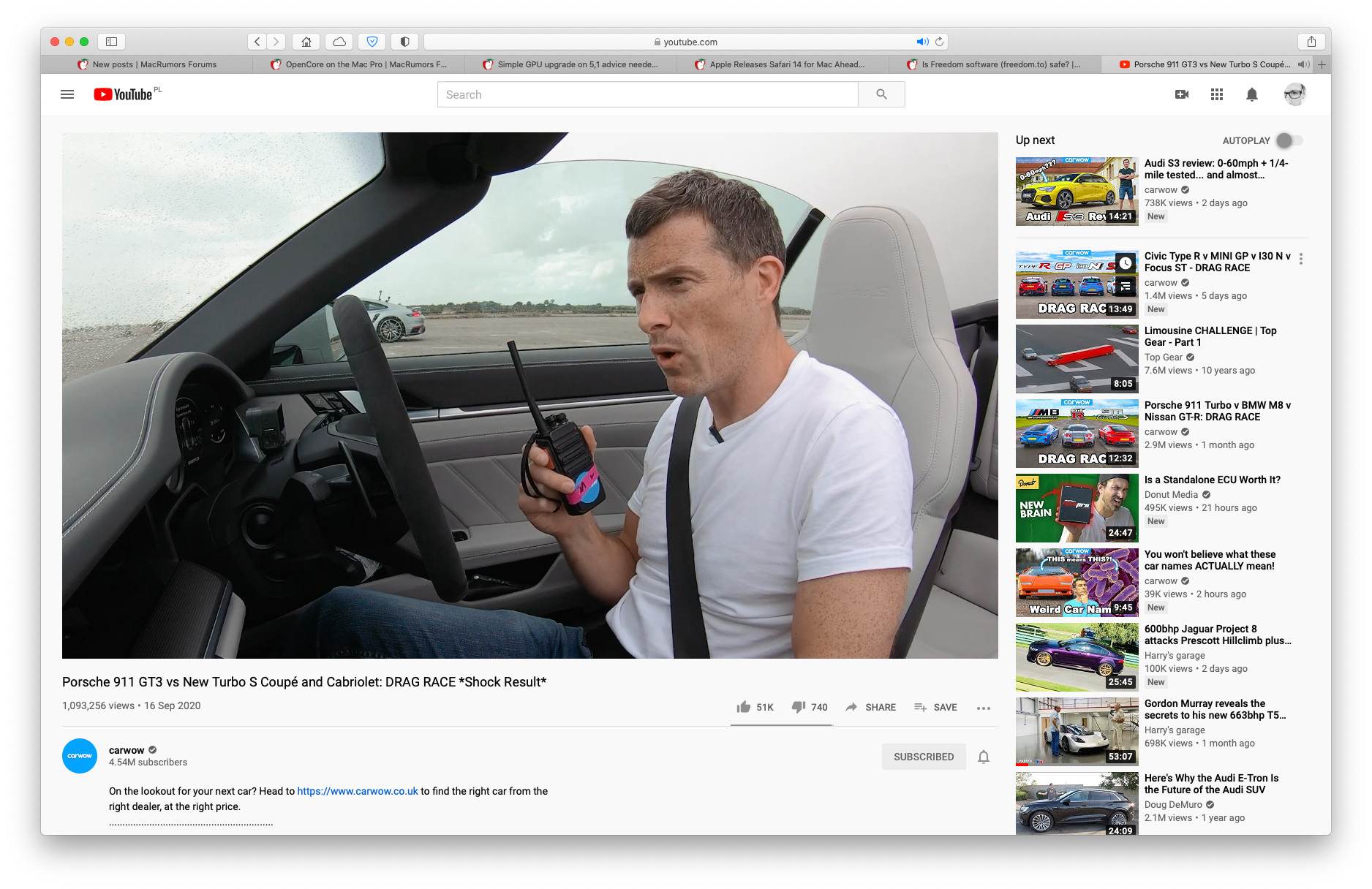
Task: Open more actions ellipsis under video
Action: 984,708
